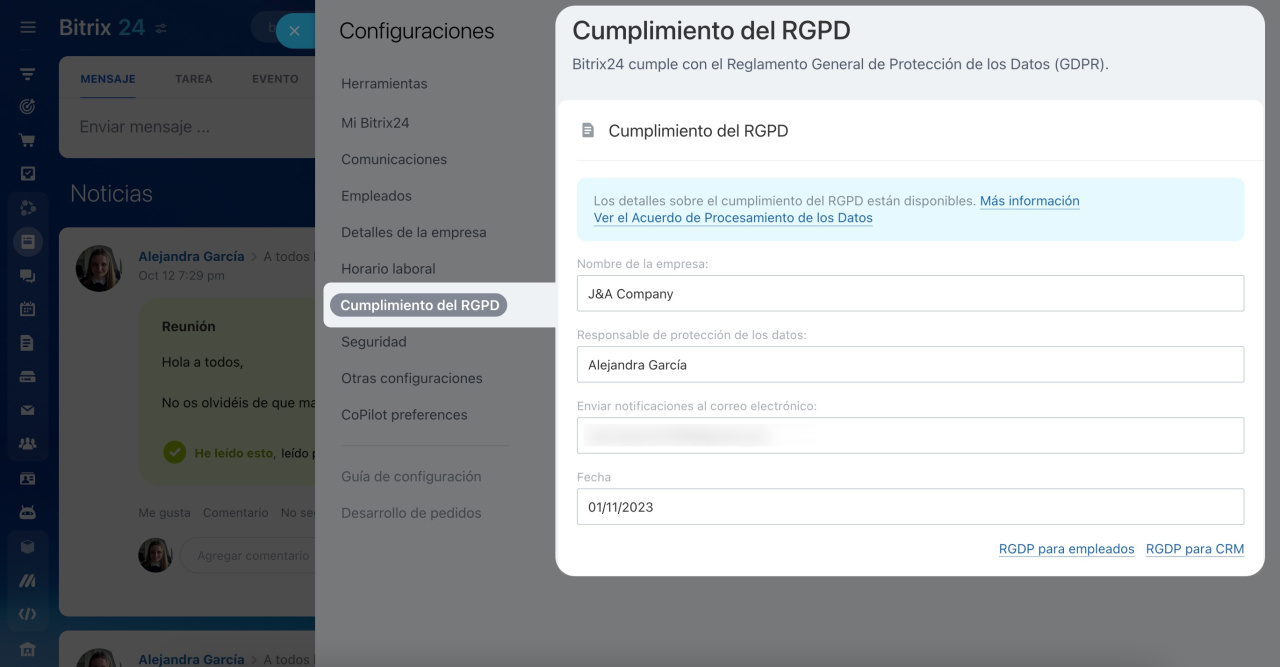Click the document icon next to Cumplimiento del RGPD
Image resolution: width=1280 pixels, height=667 pixels.
point(588,130)
